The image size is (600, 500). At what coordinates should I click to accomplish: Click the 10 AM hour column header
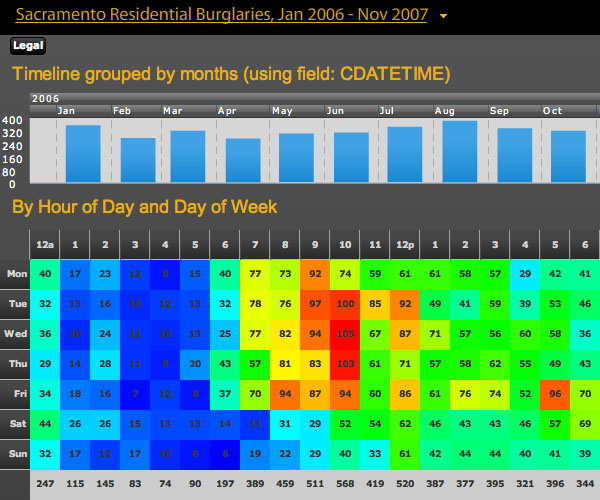(x=346, y=244)
